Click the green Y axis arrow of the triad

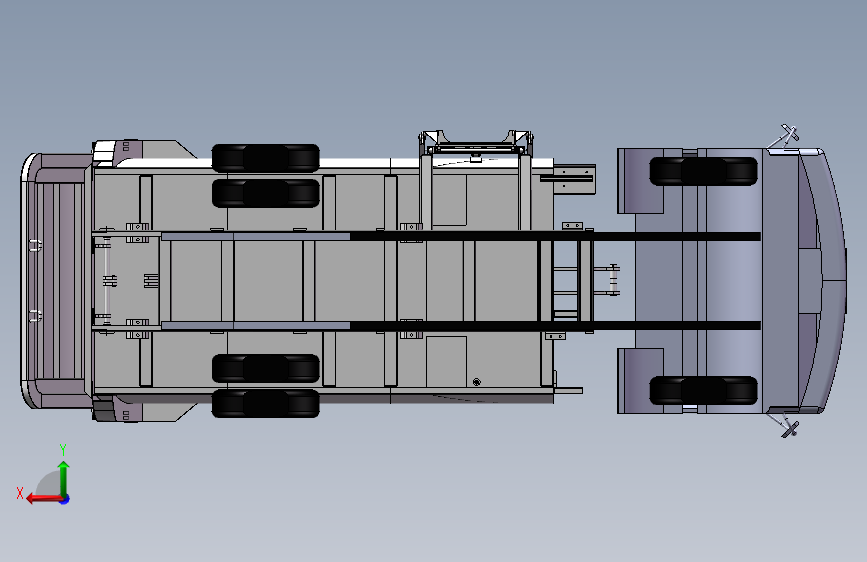tap(64, 478)
